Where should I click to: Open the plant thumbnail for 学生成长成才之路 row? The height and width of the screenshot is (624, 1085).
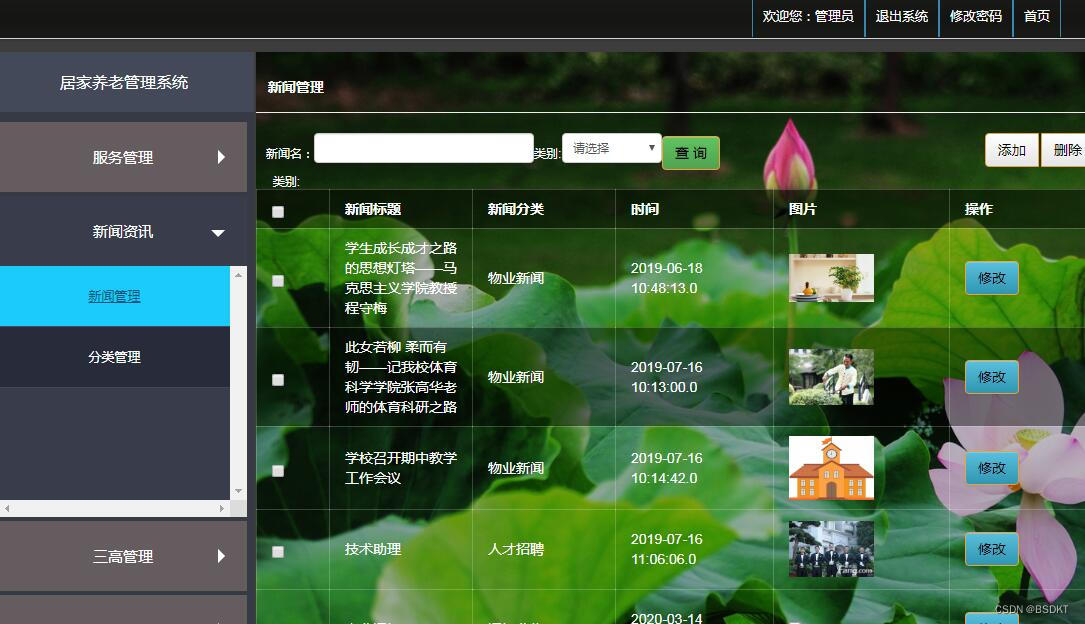point(831,278)
